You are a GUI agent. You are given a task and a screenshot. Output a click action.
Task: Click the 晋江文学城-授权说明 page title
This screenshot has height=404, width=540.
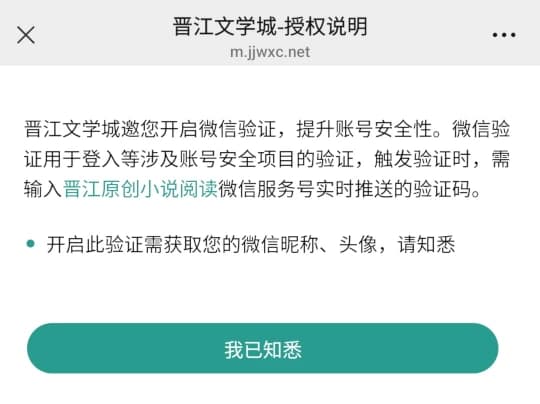(270, 27)
